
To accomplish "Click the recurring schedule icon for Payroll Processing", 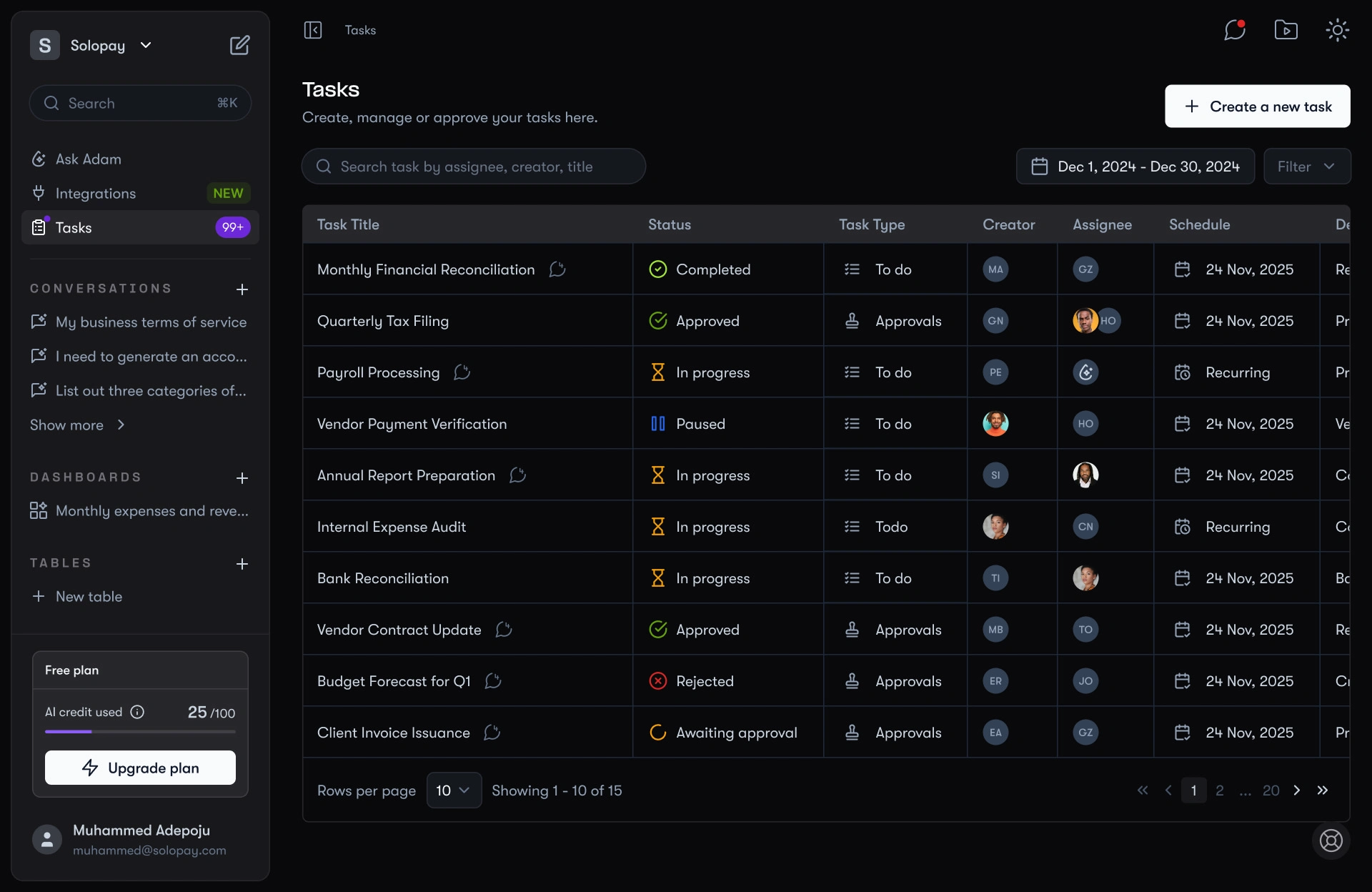I will click(x=1183, y=372).
